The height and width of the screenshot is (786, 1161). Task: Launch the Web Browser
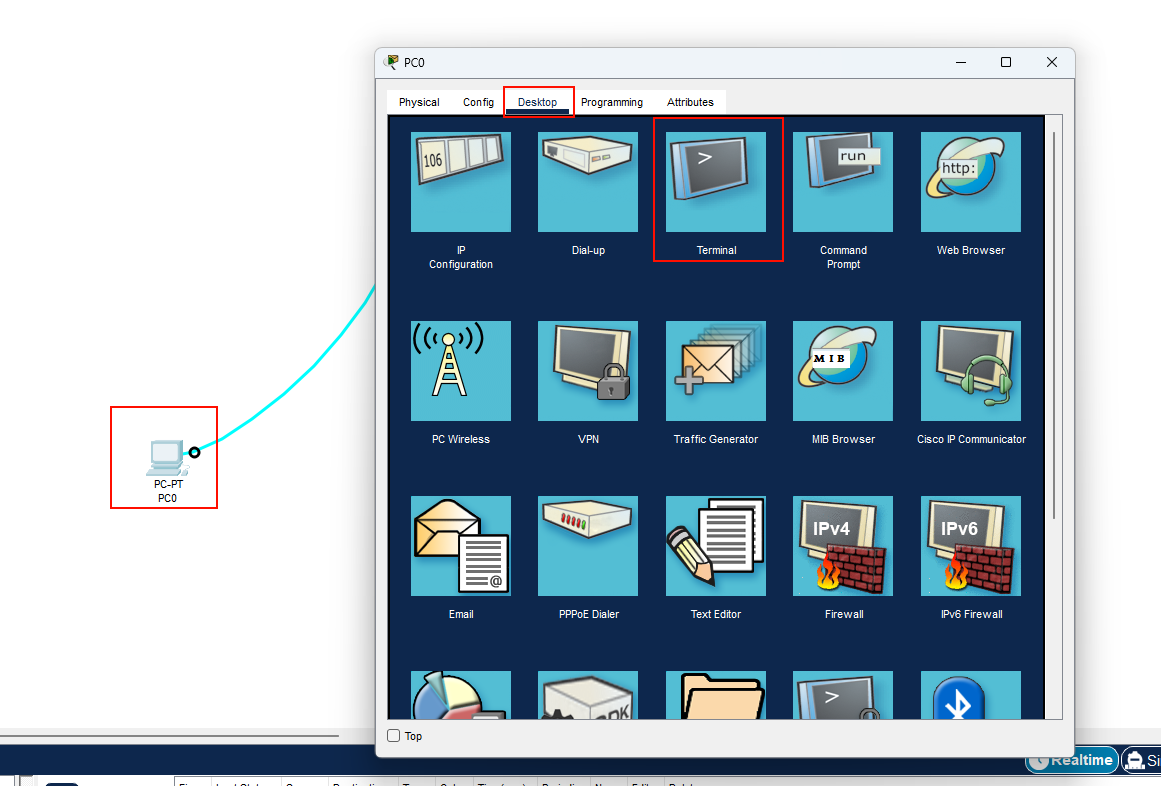pos(970,183)
